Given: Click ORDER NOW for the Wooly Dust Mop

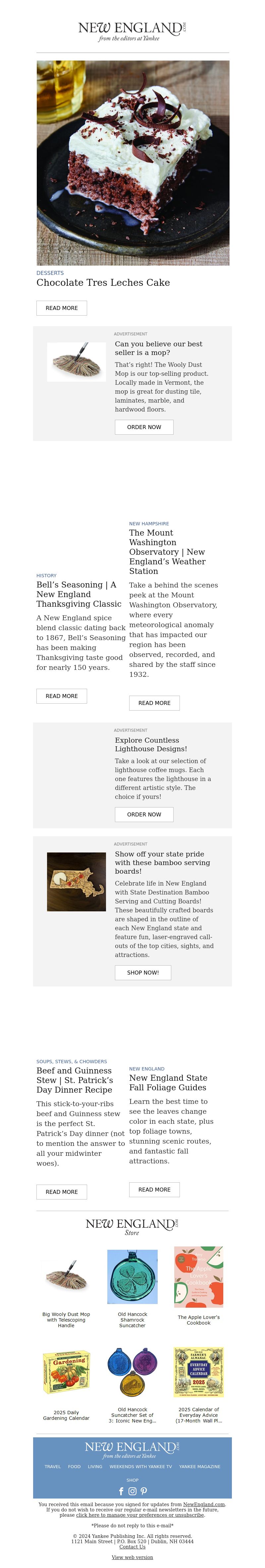Looking at the screenshot, I should click(144, 427).
